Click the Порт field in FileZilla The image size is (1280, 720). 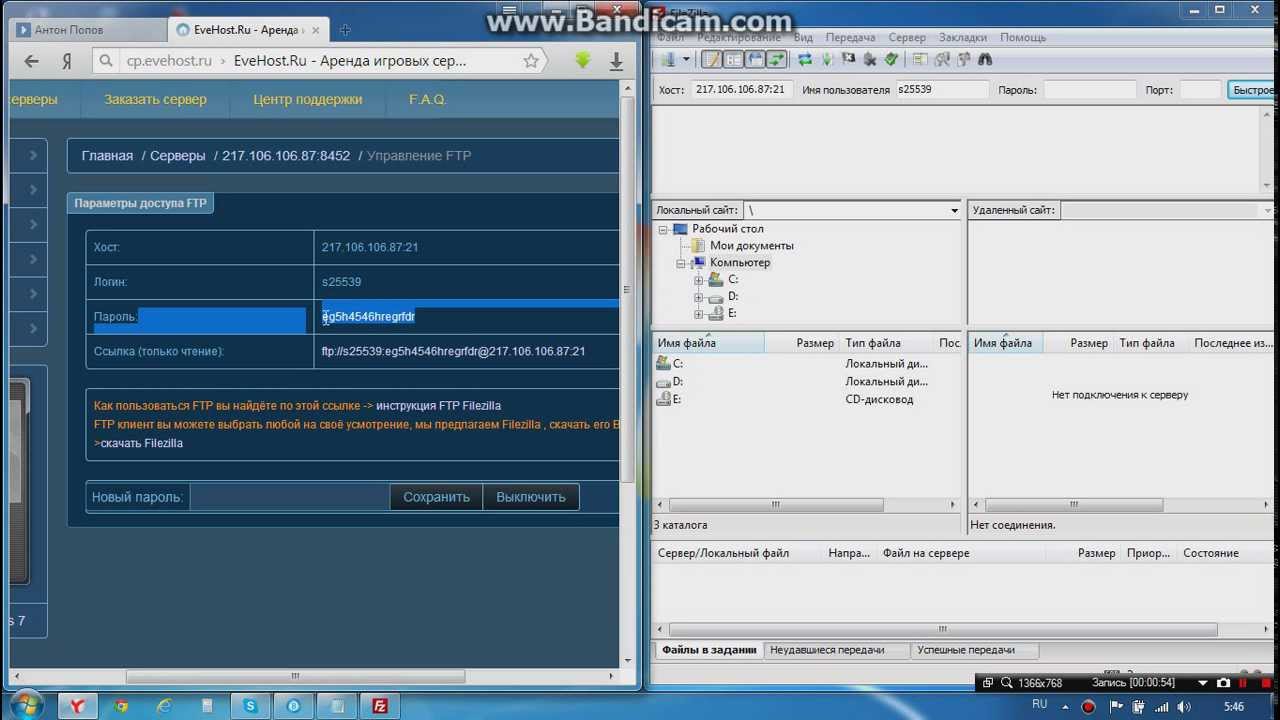tap(1200, 89)
